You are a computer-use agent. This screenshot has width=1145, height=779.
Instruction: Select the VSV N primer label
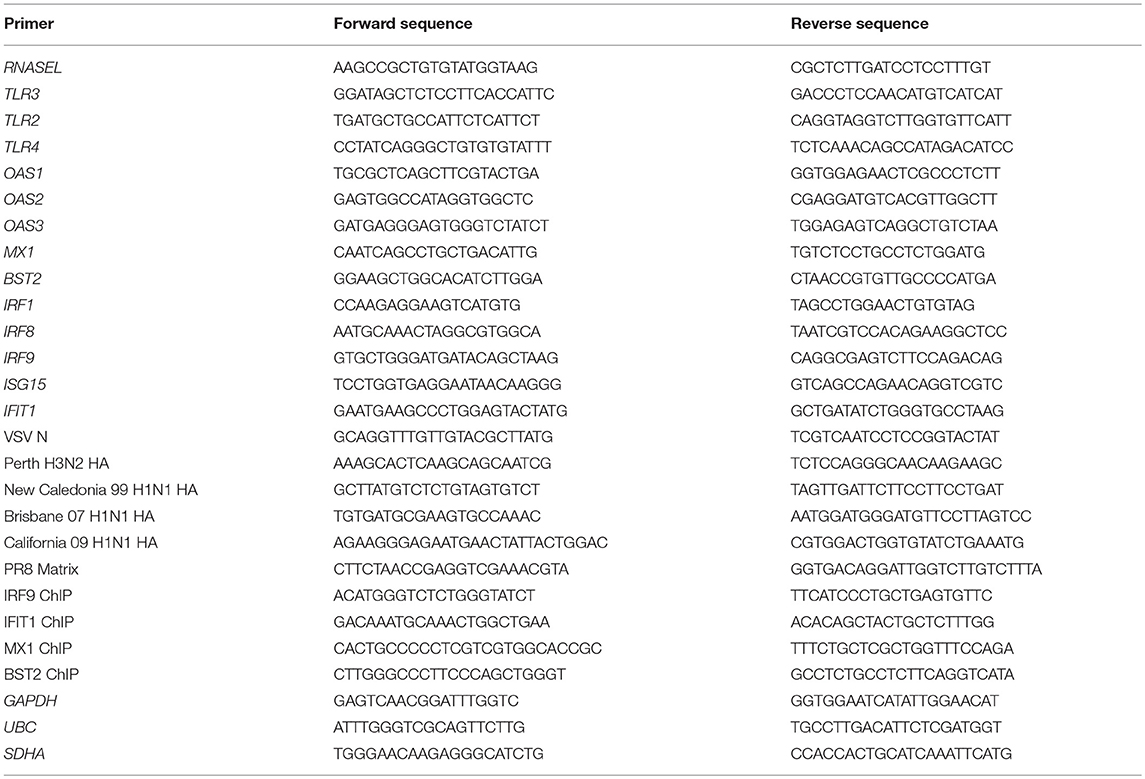tap(26, 437)
